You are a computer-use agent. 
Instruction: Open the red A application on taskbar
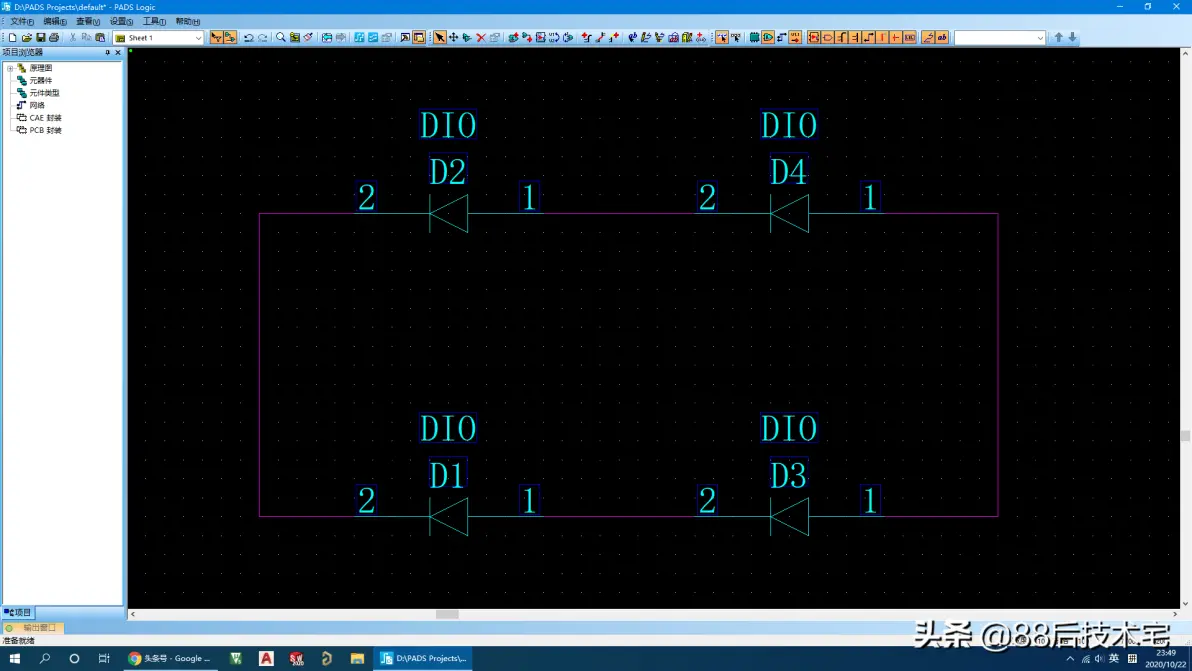pos(266,658)
